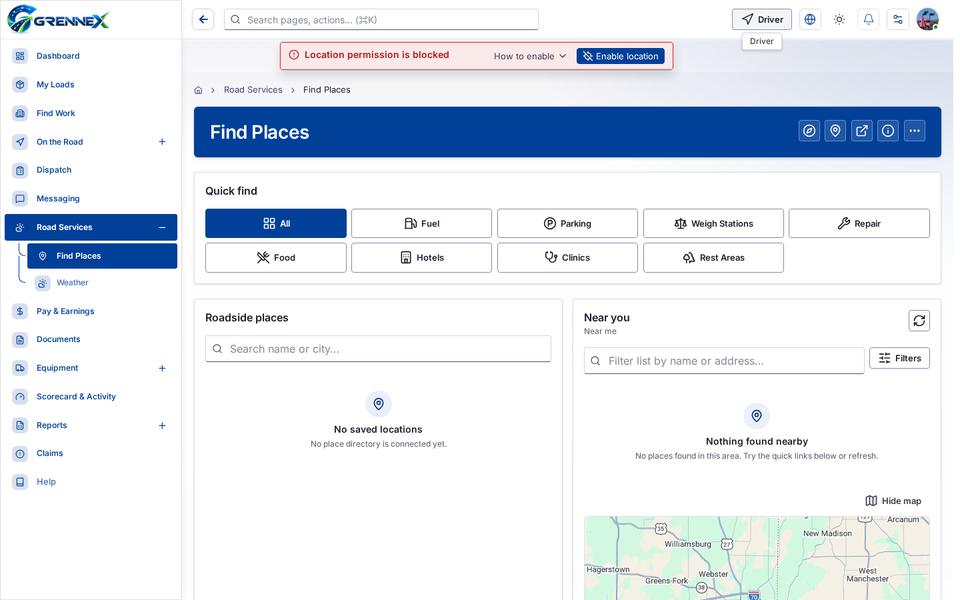The height and width of the screenshot is (600, 960).
Task: Open the notifications bell
Action: click(x=868, y=20)
